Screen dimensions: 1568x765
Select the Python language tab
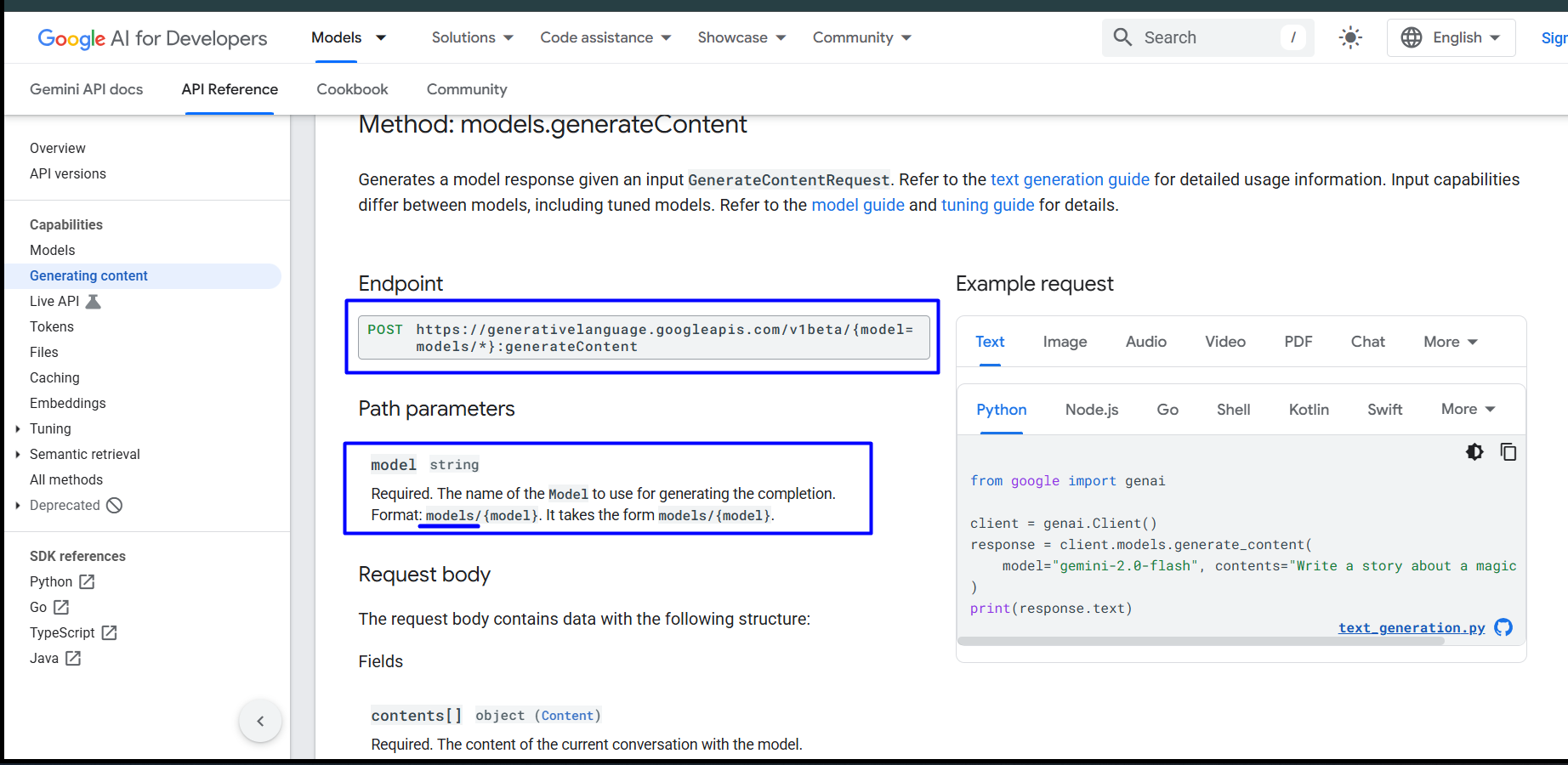[1002, 410]
